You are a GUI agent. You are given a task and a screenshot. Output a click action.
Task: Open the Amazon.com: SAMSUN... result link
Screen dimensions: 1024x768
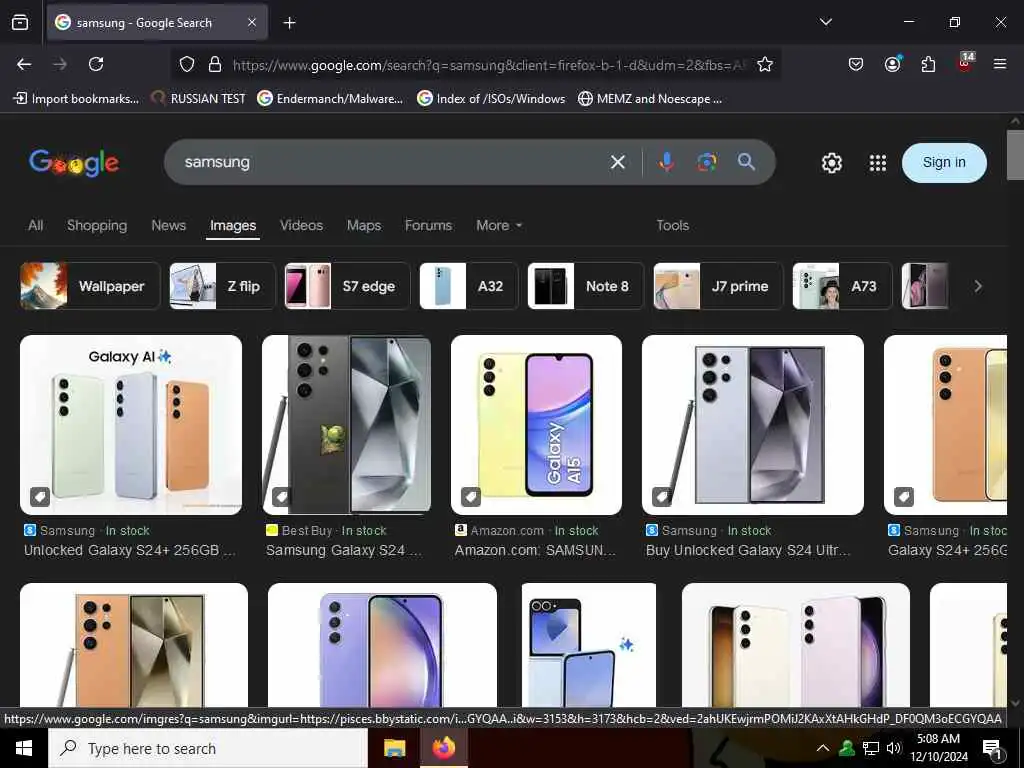click(536, 551)
